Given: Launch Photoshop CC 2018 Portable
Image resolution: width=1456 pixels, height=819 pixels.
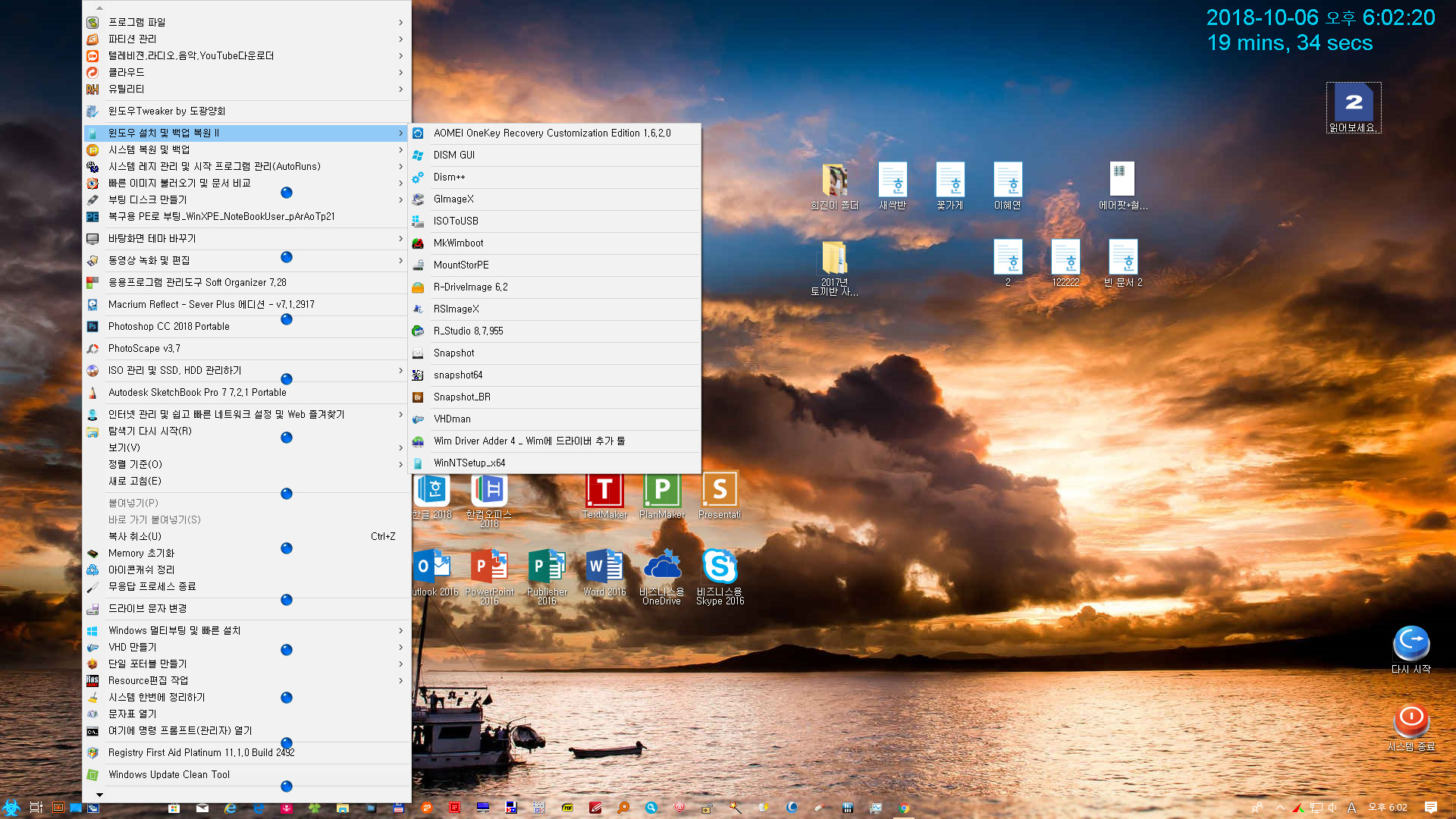Looking at the screenshot, I should (x=246, y=326).
